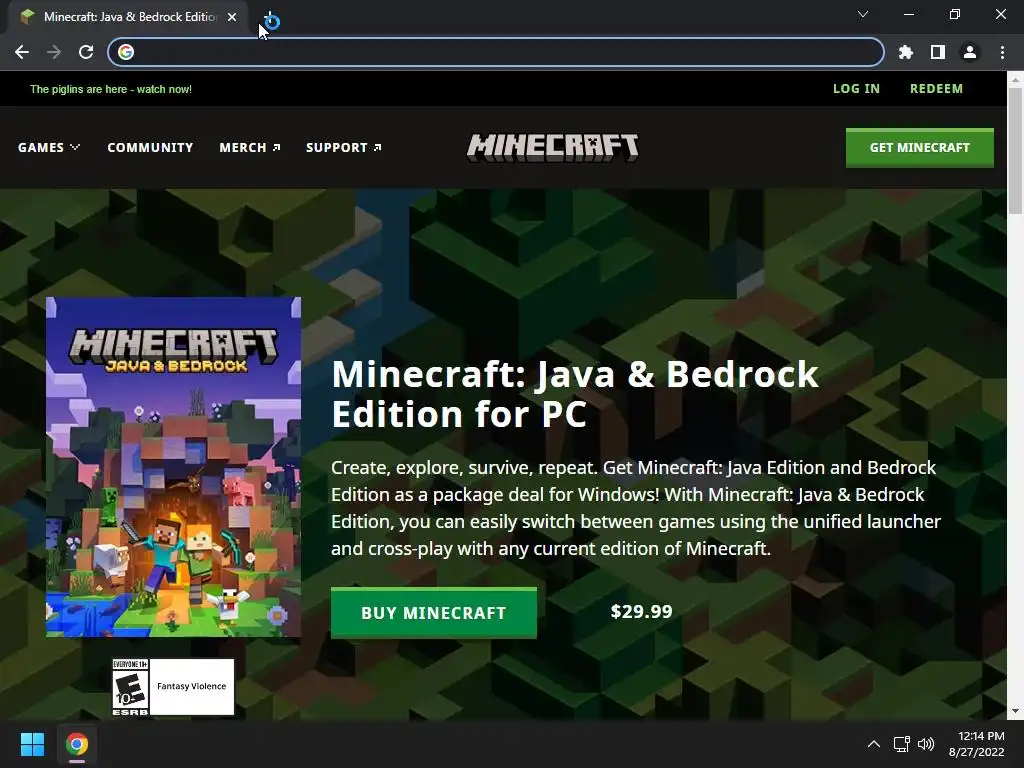Image resolution: width=1024 pixels, height=768 pixels.
Task: Open the Chrome three-dot menu
Action: click(x=1002, y=52)
